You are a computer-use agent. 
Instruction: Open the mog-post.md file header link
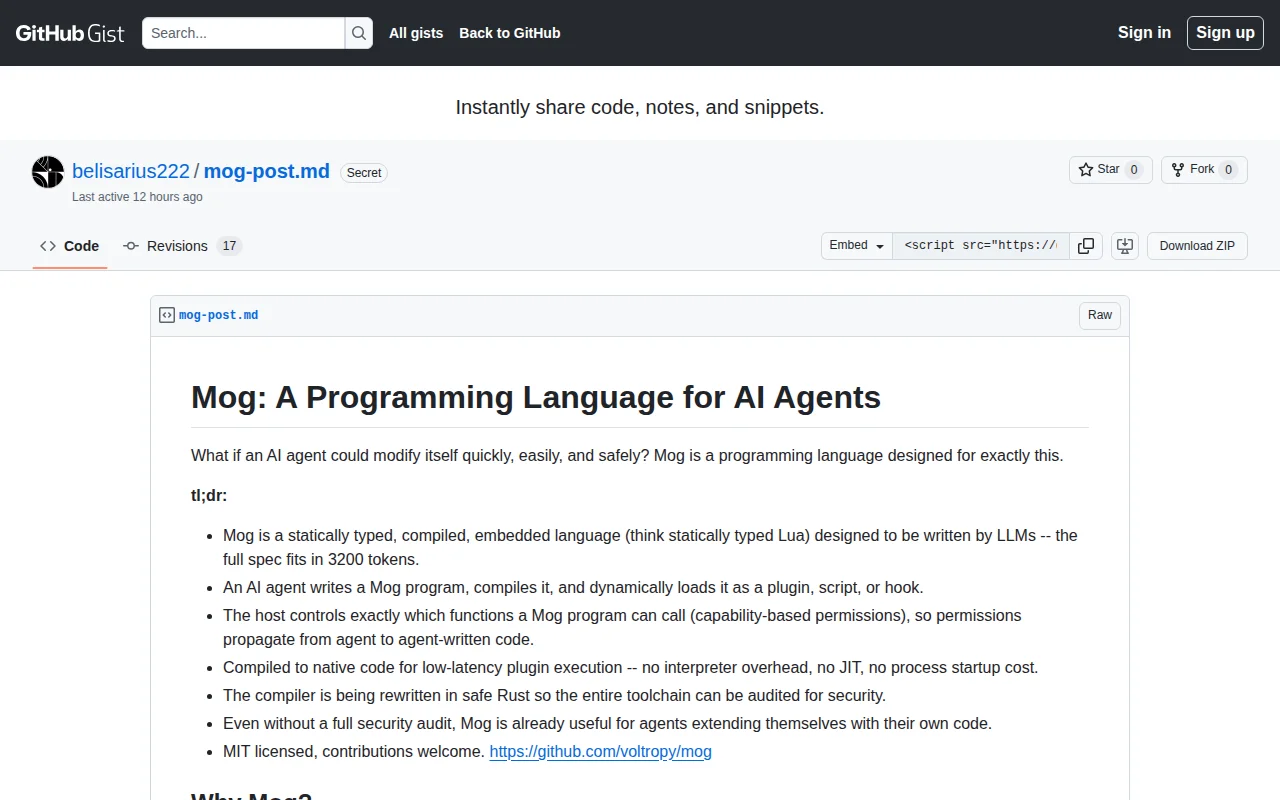[x=218, y=315]
